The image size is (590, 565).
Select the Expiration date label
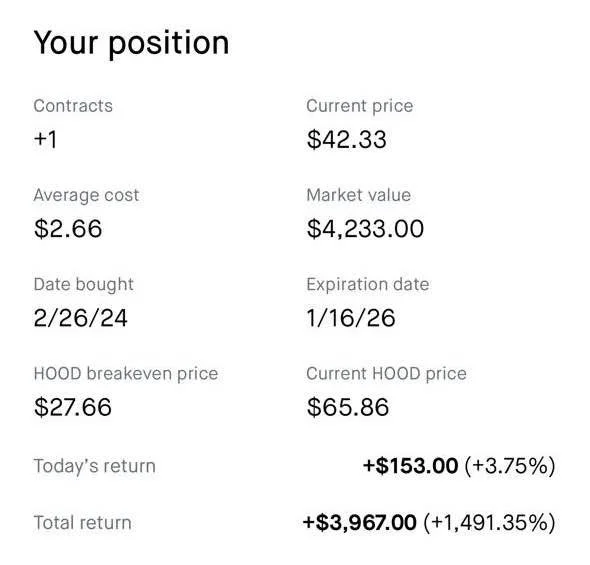pos(368,285)
